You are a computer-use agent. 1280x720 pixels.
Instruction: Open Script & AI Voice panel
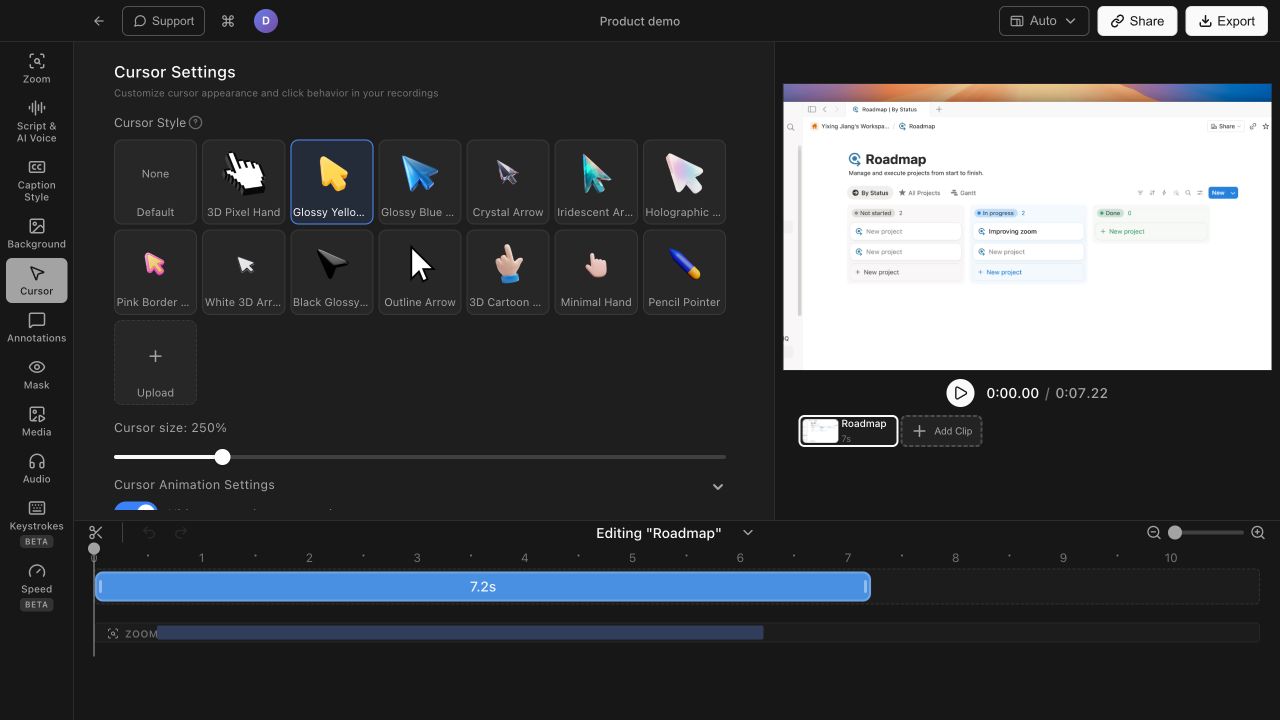[37, 121]
